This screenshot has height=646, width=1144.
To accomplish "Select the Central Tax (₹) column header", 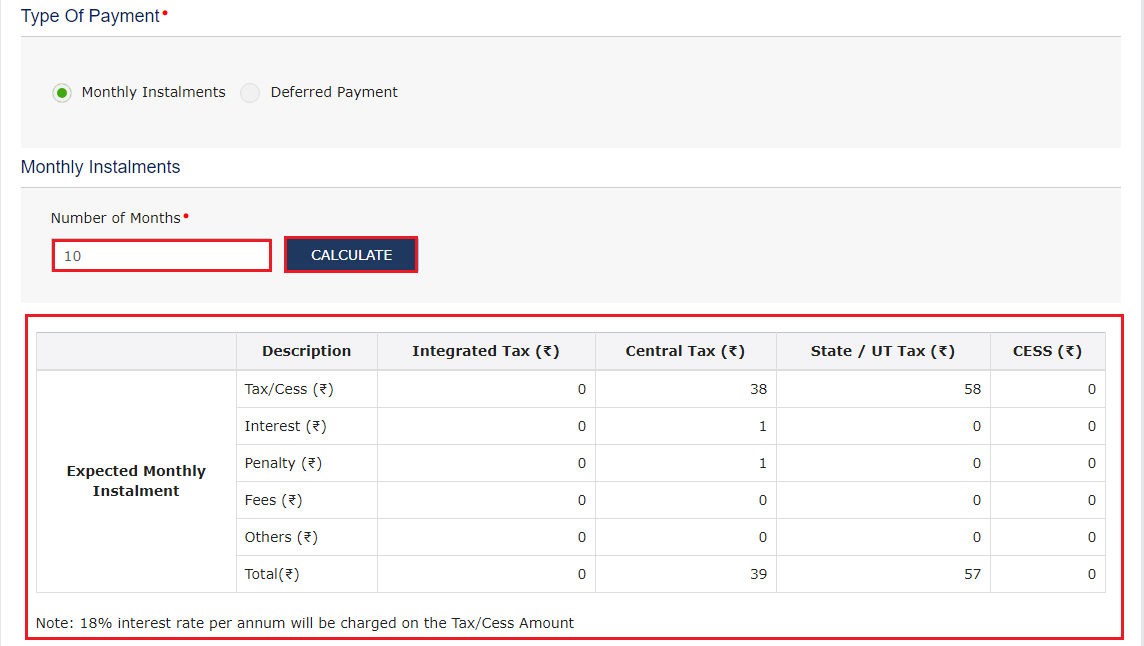I will (x=685, y=351).
